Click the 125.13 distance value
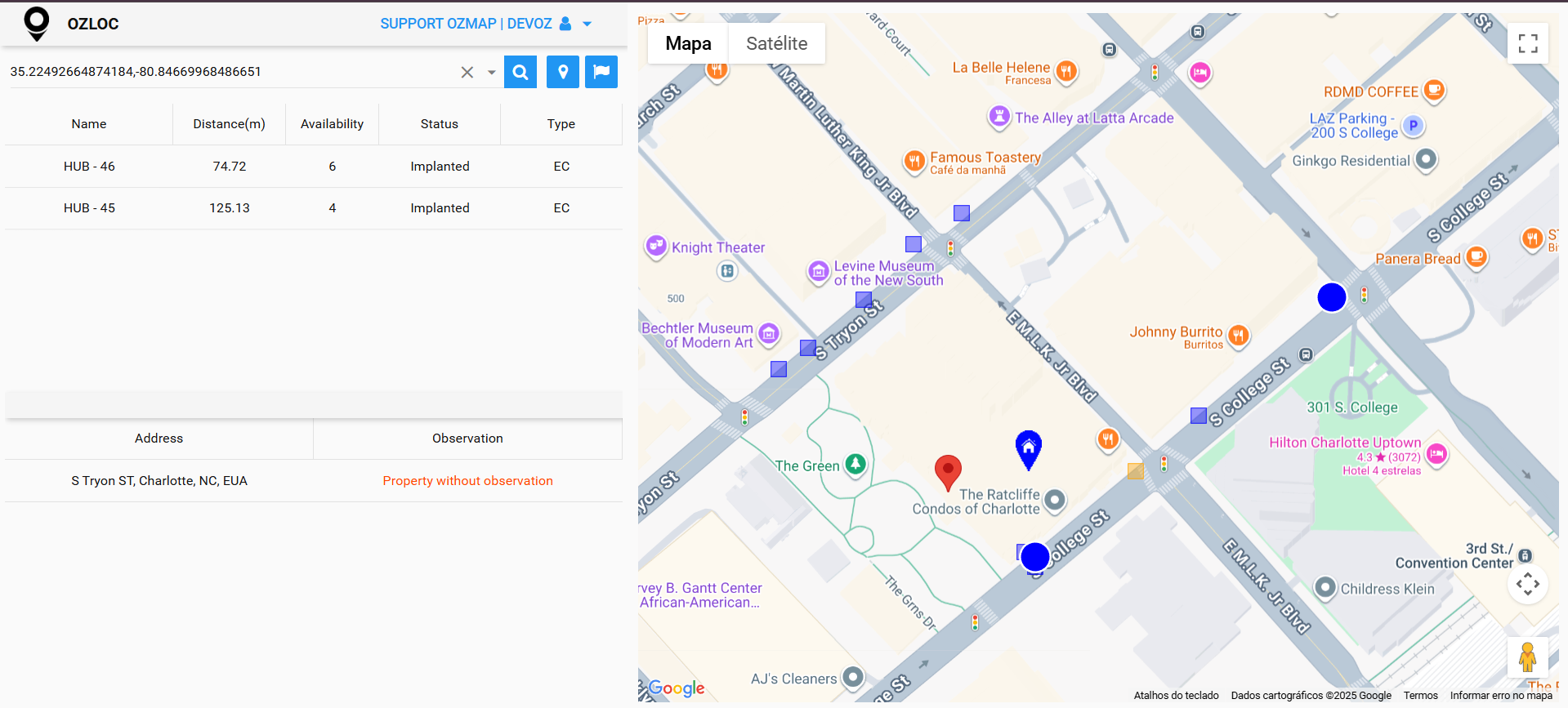 [x=230, y=208]
